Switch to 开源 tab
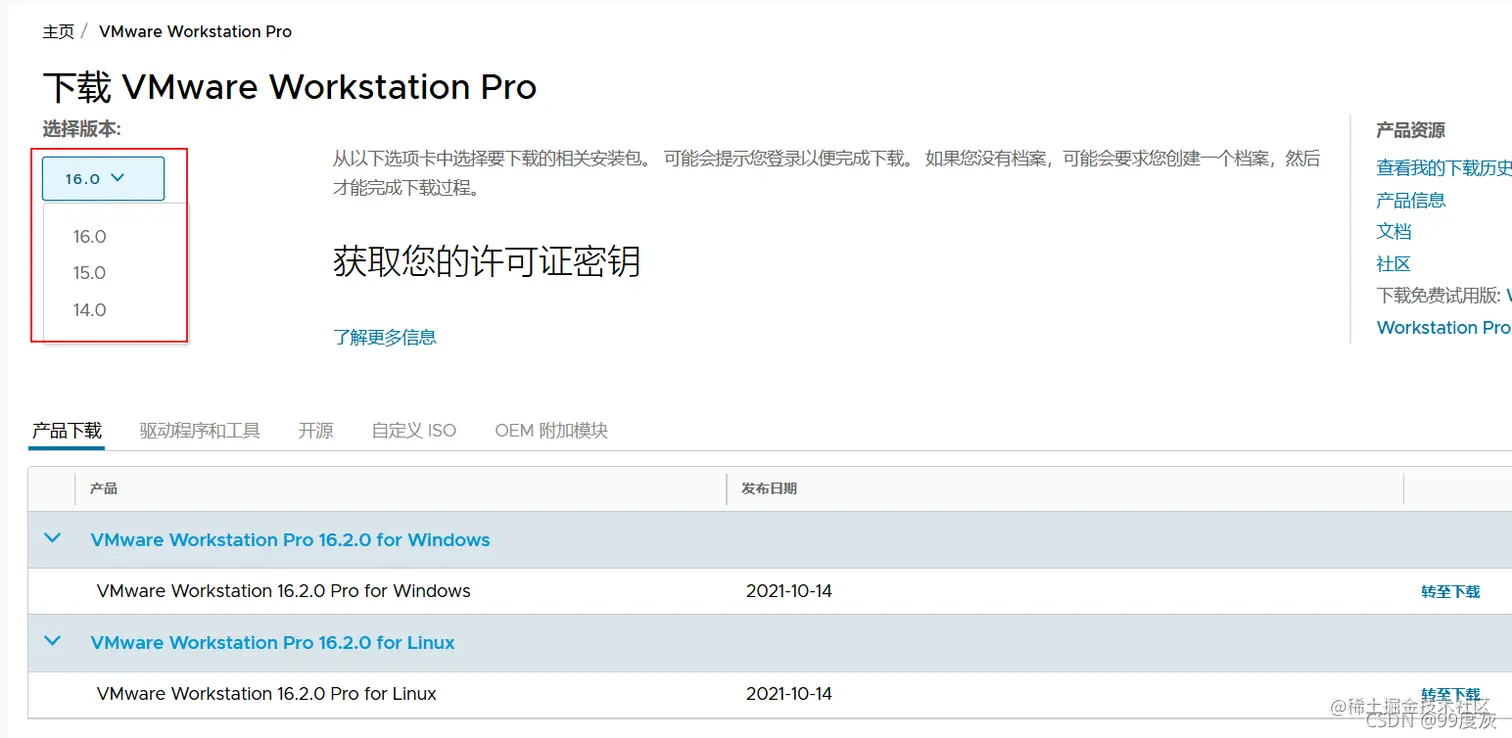Screen dimensions: 1512x738 click(316, 431)
